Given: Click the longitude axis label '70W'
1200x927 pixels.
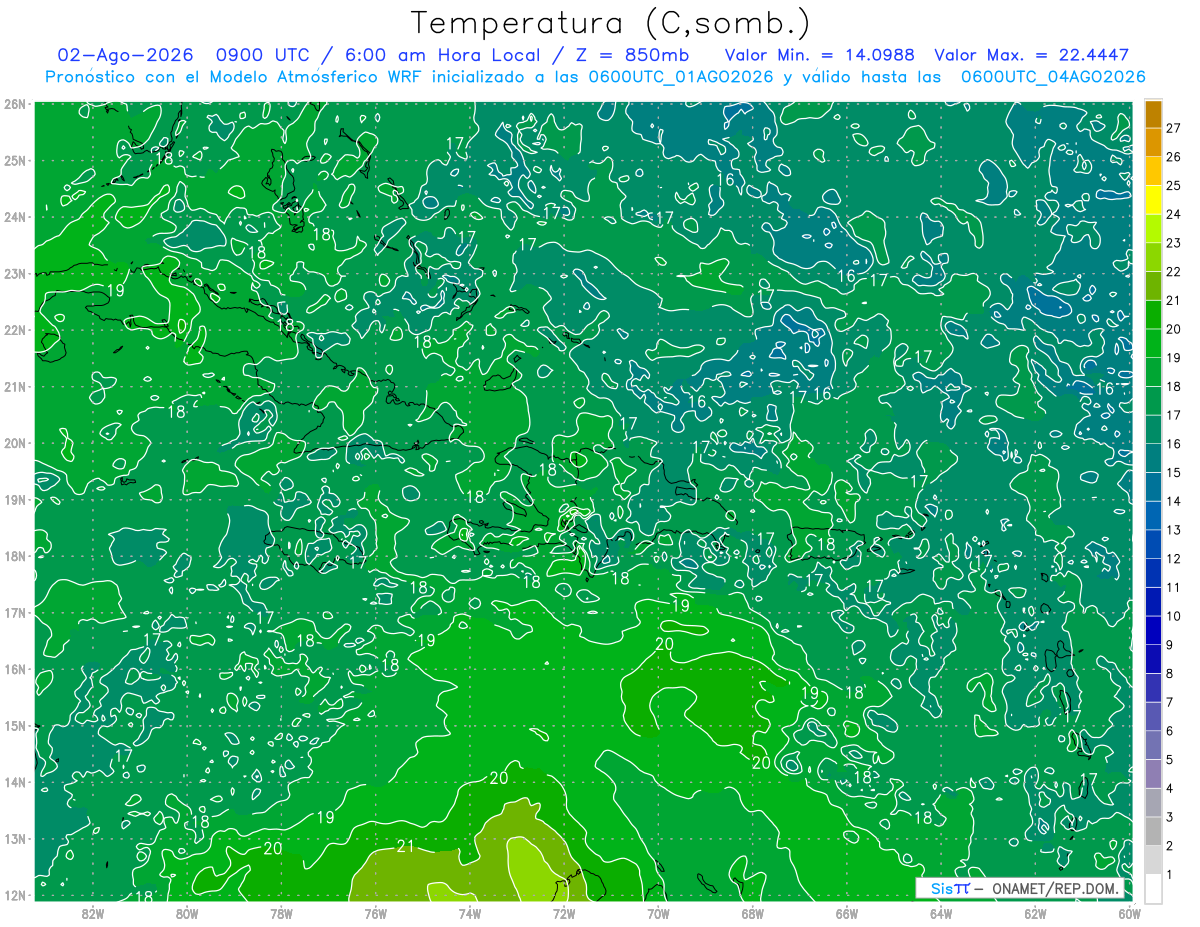Looking at the screenshot, I should point(658,913).
